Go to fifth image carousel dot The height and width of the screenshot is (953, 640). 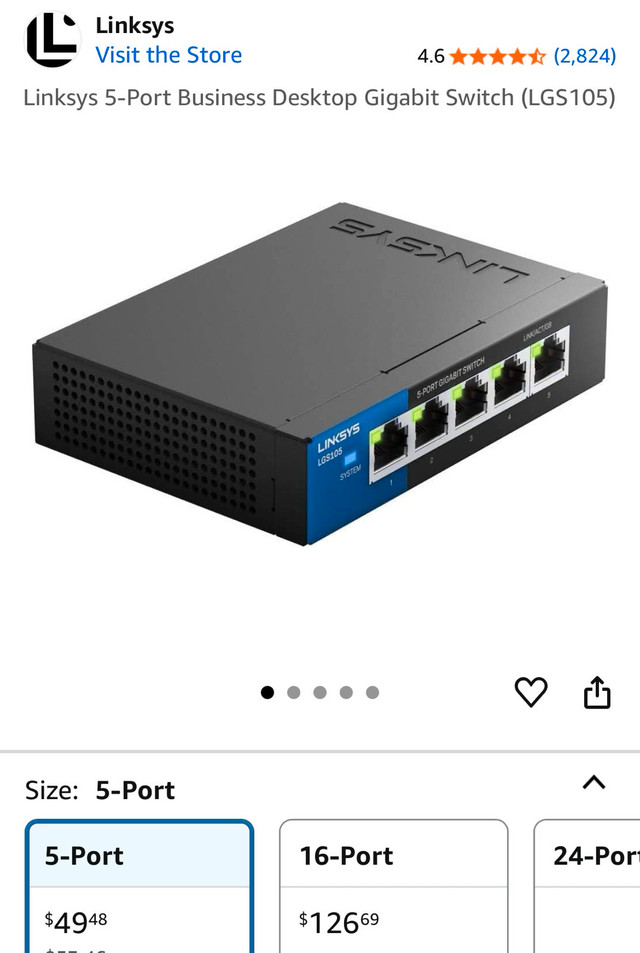coord(373,692)
